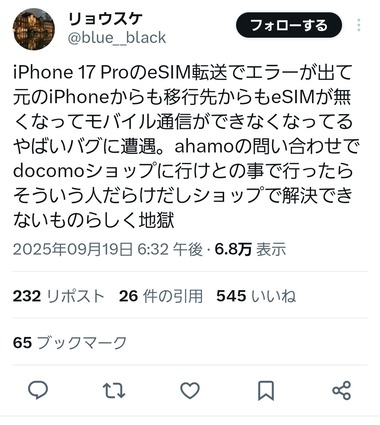Click the repost arrows icon

point(114,390)
